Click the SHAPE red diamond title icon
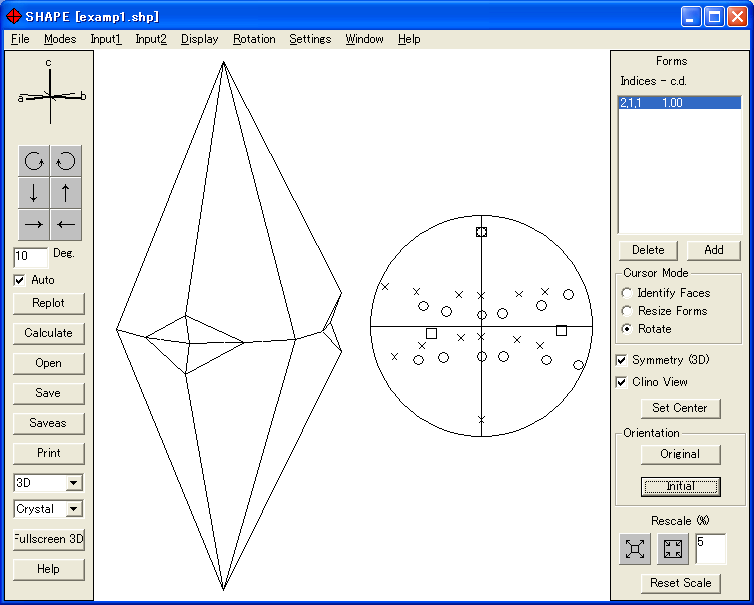This screenshot has width=754, height=605. tap(13, 16)
